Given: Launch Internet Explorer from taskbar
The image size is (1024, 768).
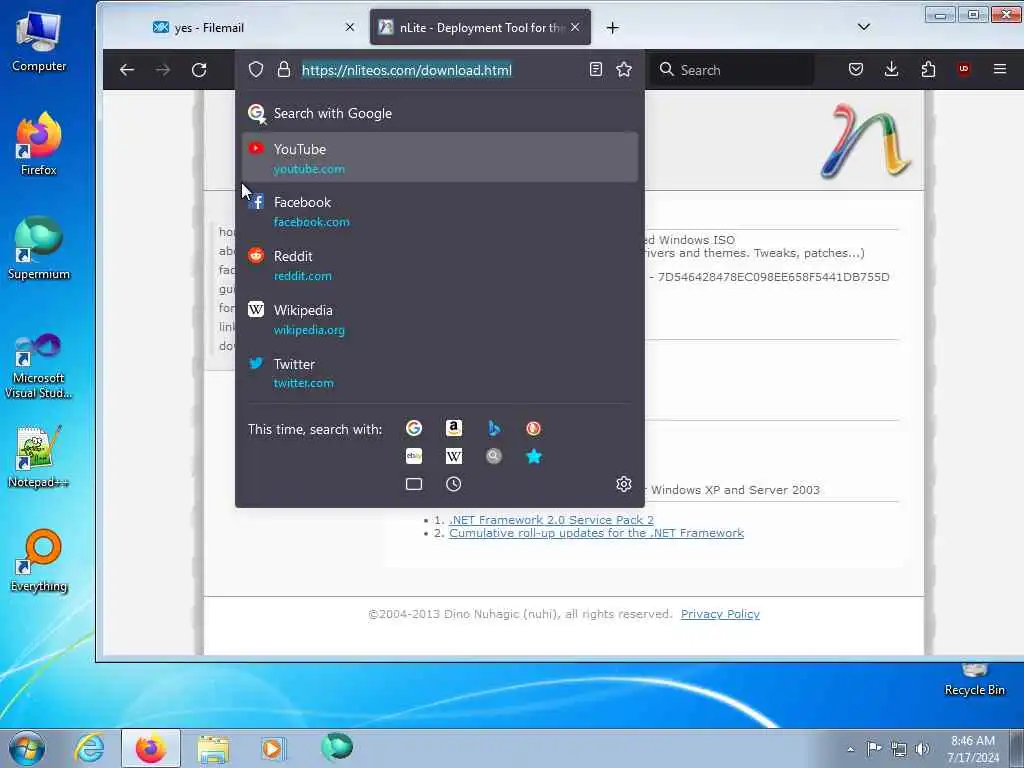Looking at the screenshot, I should [x=89, y=748].
